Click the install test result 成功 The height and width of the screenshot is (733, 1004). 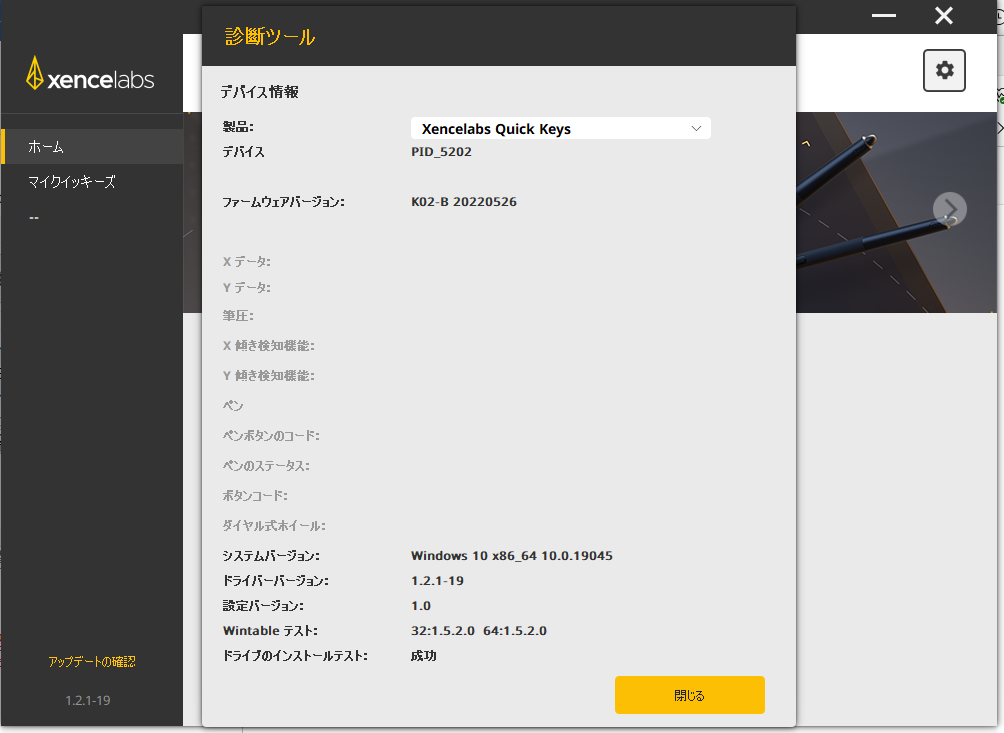tap(423, 656)
